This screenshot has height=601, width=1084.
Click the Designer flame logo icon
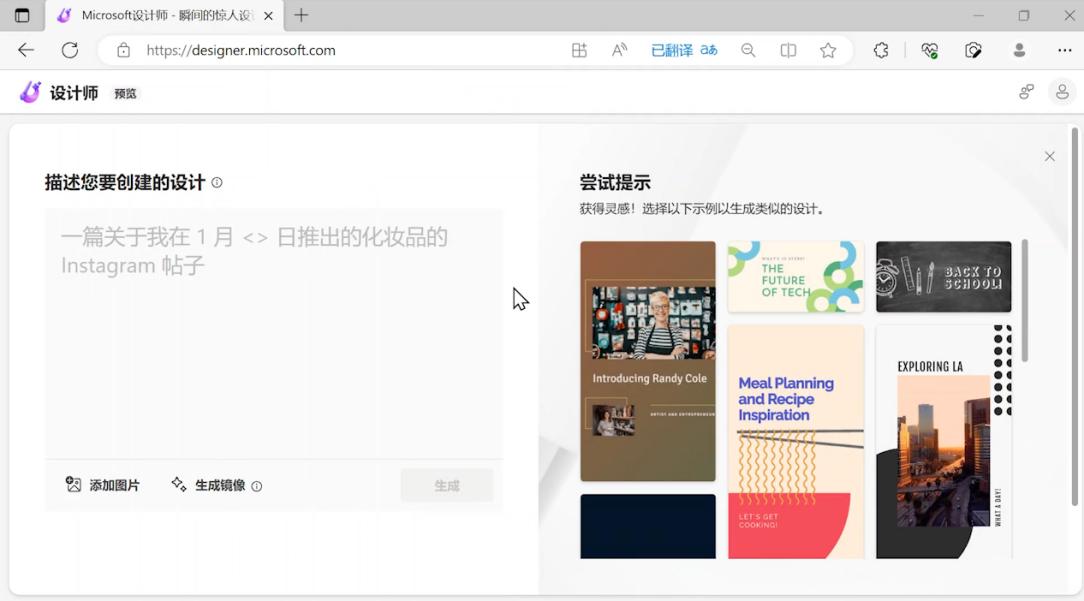[29, 91]
